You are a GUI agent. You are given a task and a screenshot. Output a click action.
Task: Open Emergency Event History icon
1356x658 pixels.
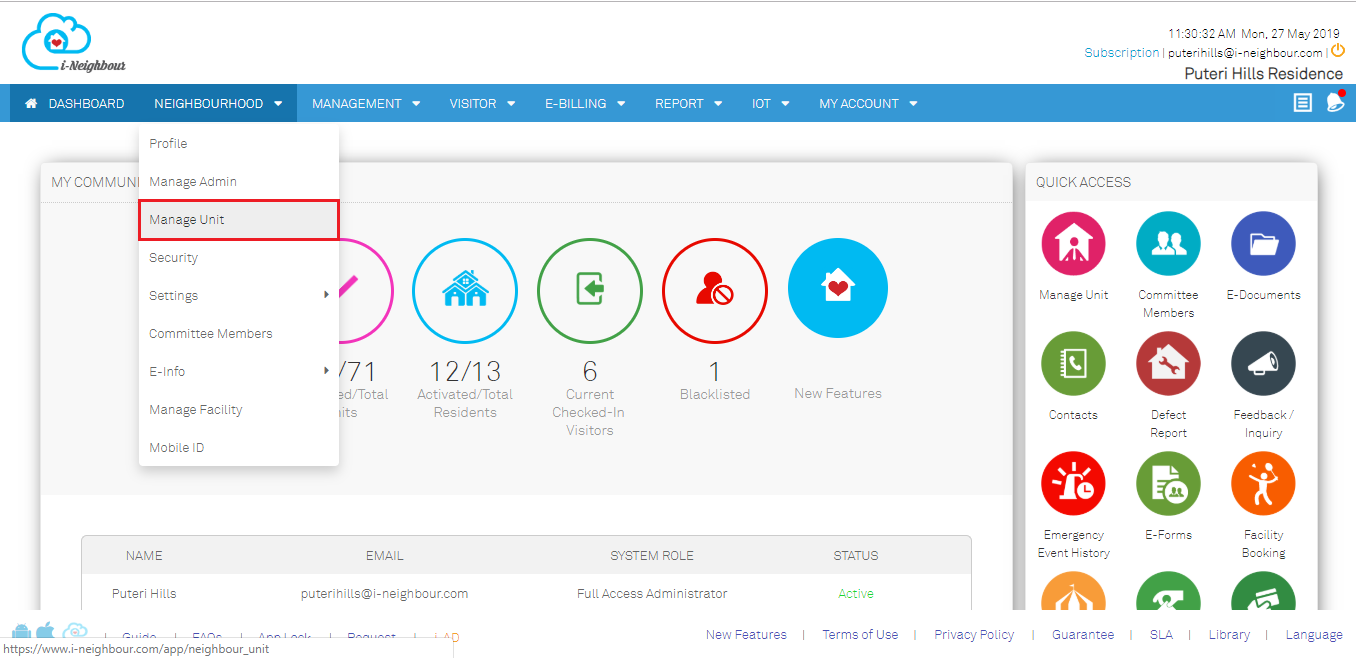1073,484
